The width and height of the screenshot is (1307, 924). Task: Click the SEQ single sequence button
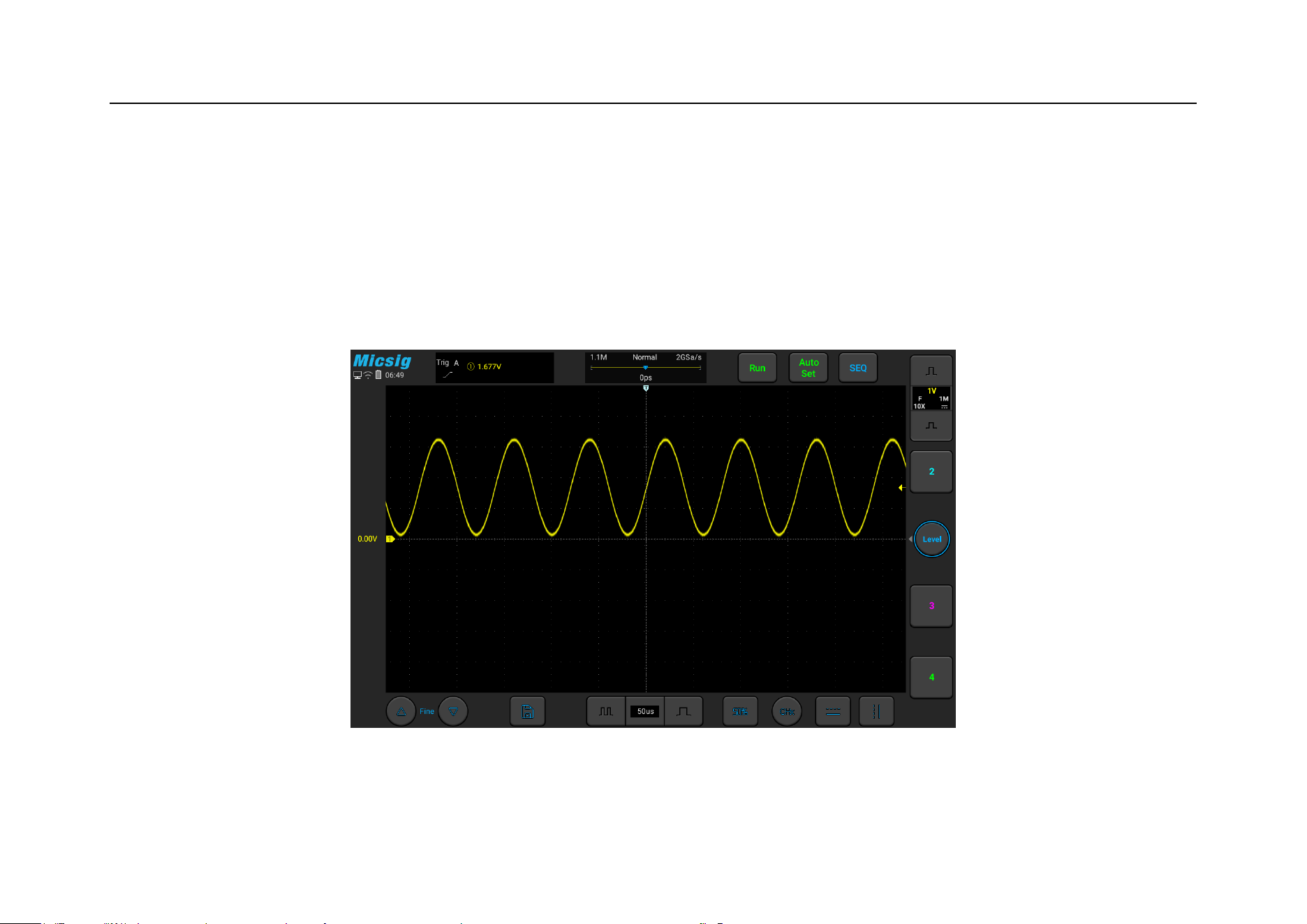[x=858, y=368]
